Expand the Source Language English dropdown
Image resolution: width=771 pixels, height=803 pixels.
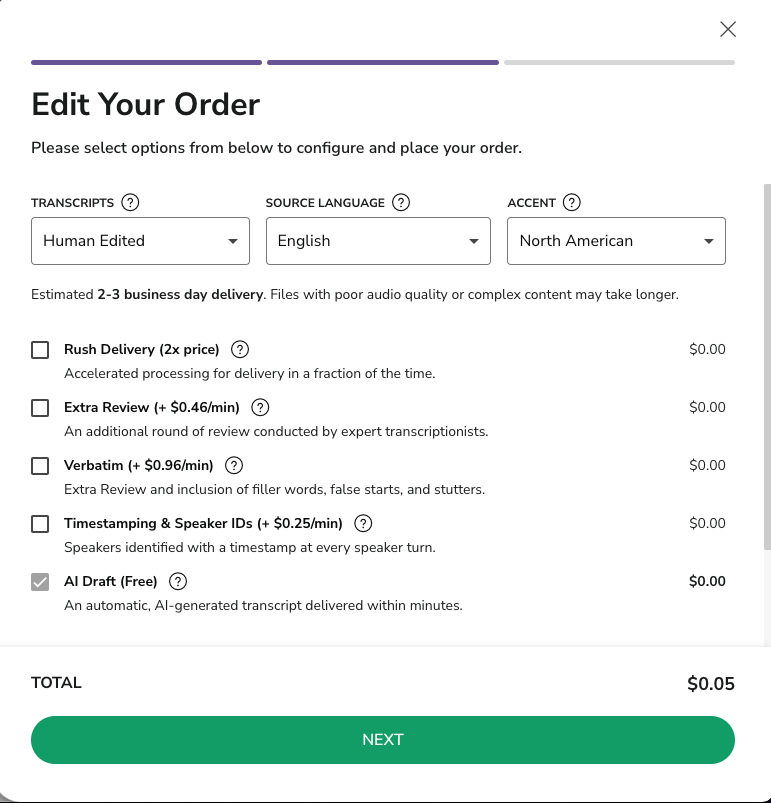click(378, 241)
